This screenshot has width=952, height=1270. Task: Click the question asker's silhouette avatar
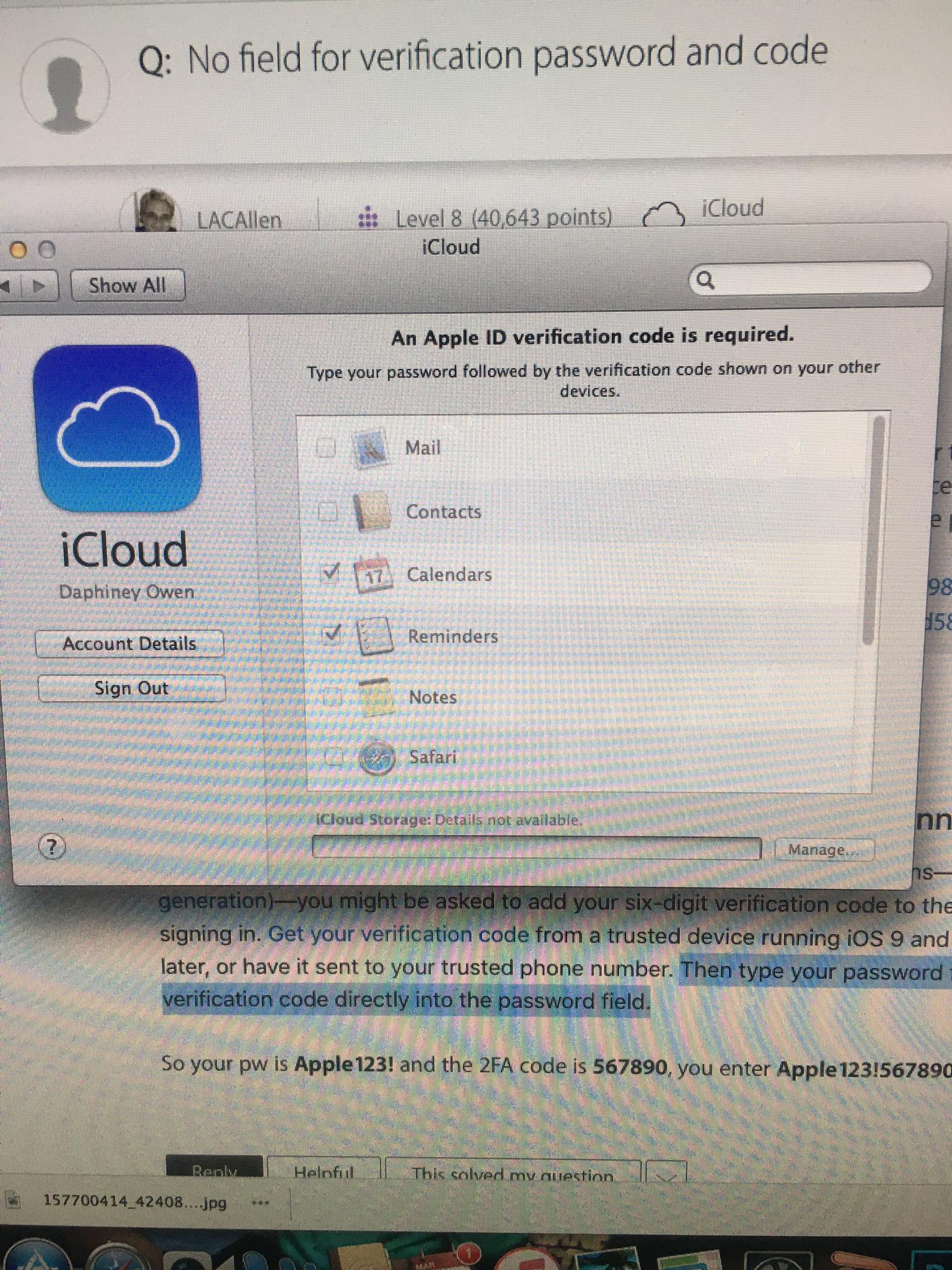pos(66,87)
